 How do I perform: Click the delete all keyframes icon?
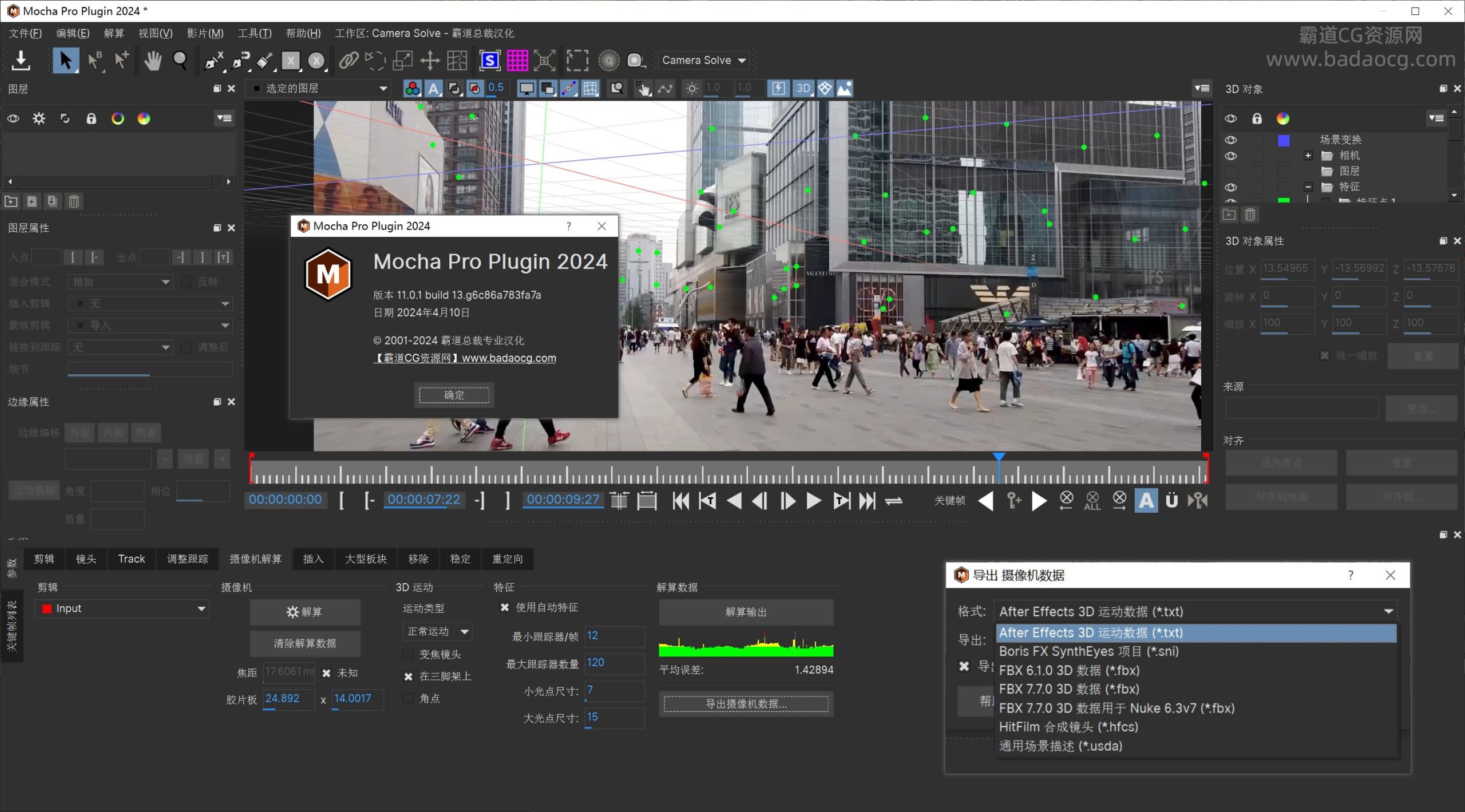[x=1092, y=501]
